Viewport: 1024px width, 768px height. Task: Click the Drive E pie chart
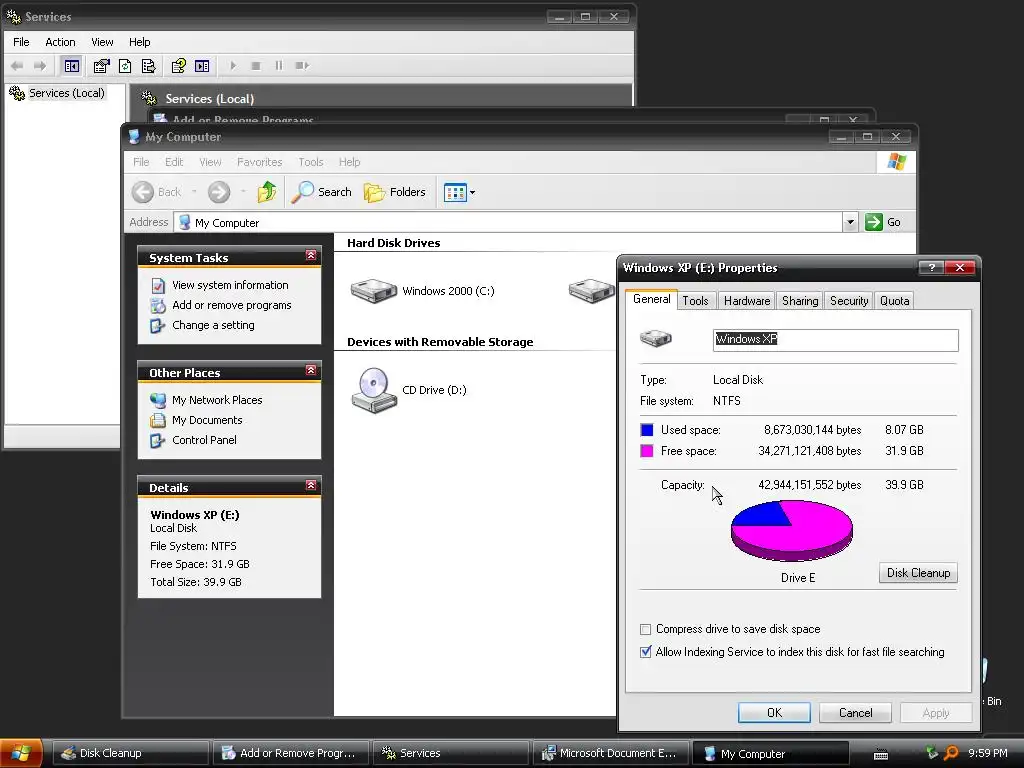(792, 530)
